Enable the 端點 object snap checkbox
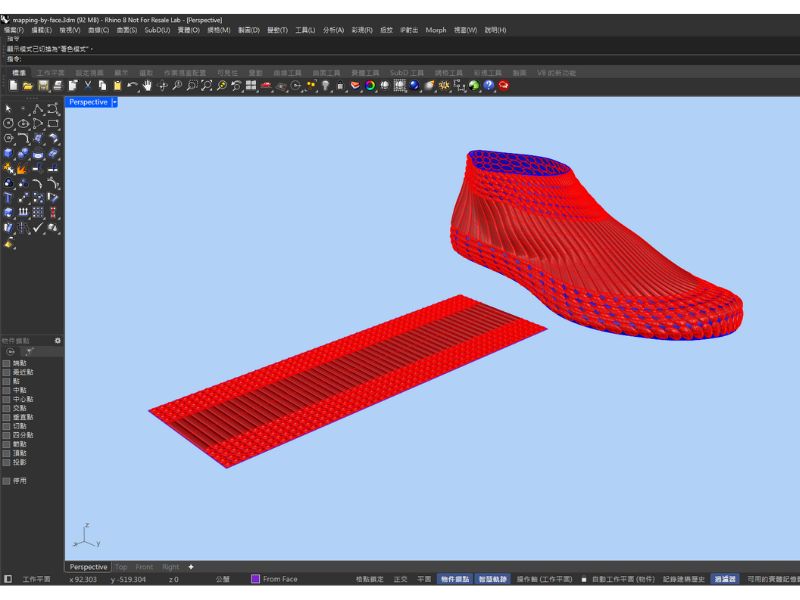The width and height of the screenshot is (800, 600). (7, 363)
